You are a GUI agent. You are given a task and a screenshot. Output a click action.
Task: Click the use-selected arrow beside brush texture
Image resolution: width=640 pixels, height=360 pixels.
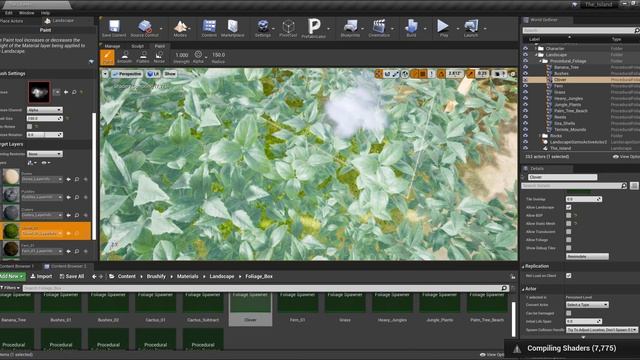click(66, 92)
